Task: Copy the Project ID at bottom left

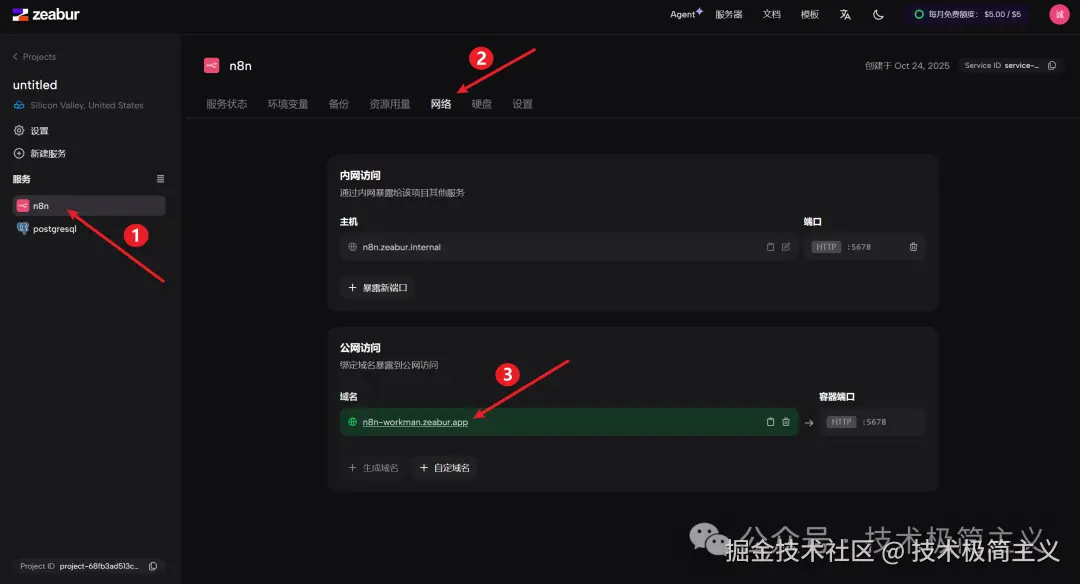Action: pos(152,565)
